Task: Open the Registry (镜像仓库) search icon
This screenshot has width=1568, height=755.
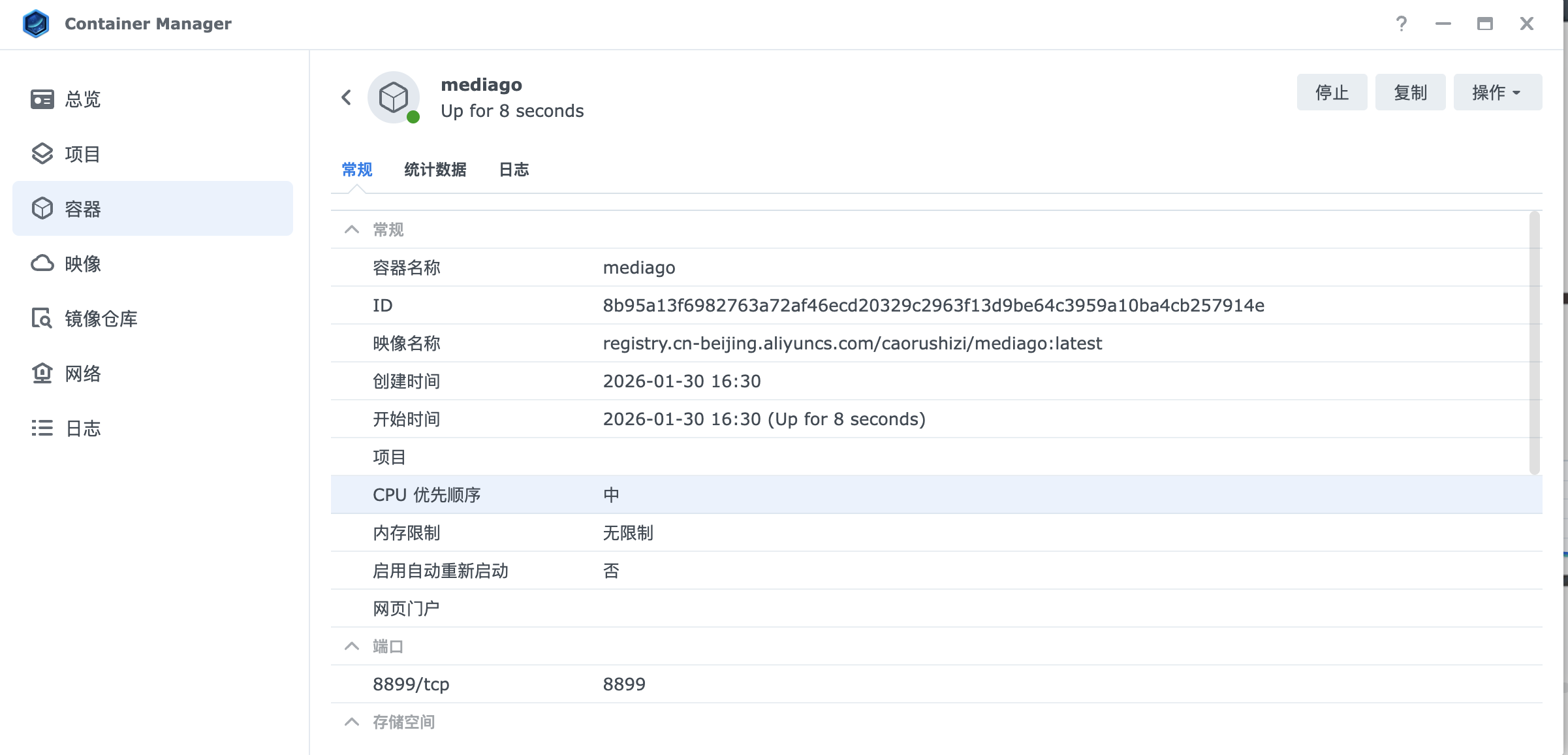Action: (x=42, y=319)
